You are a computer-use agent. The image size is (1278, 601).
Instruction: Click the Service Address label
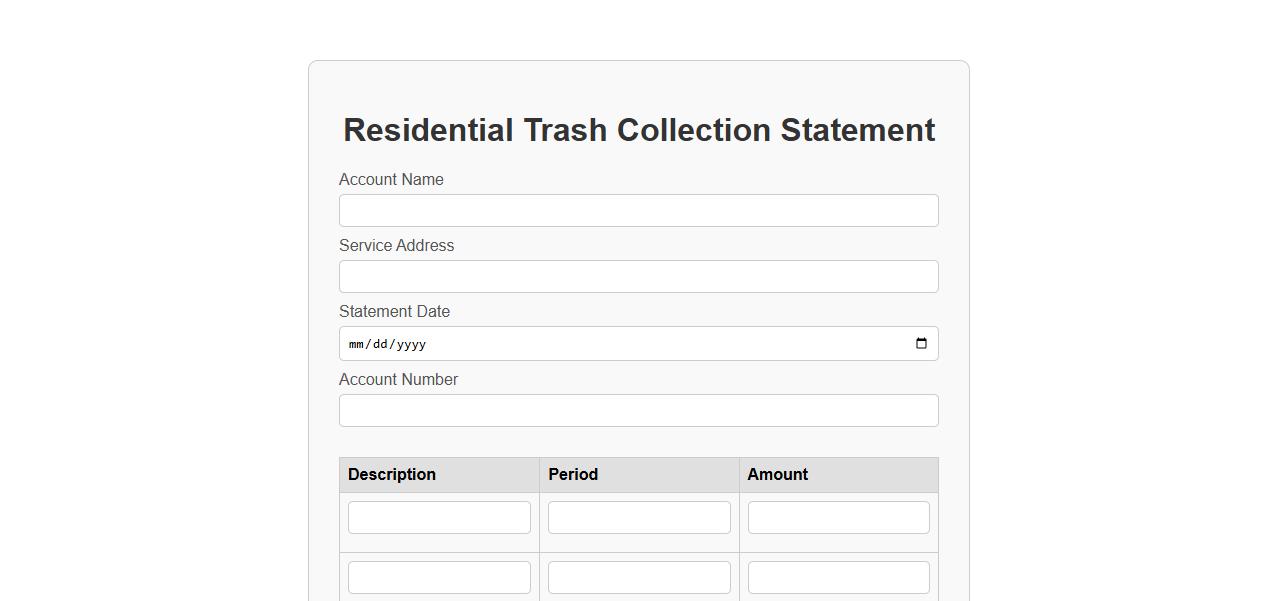coord(396,246)
